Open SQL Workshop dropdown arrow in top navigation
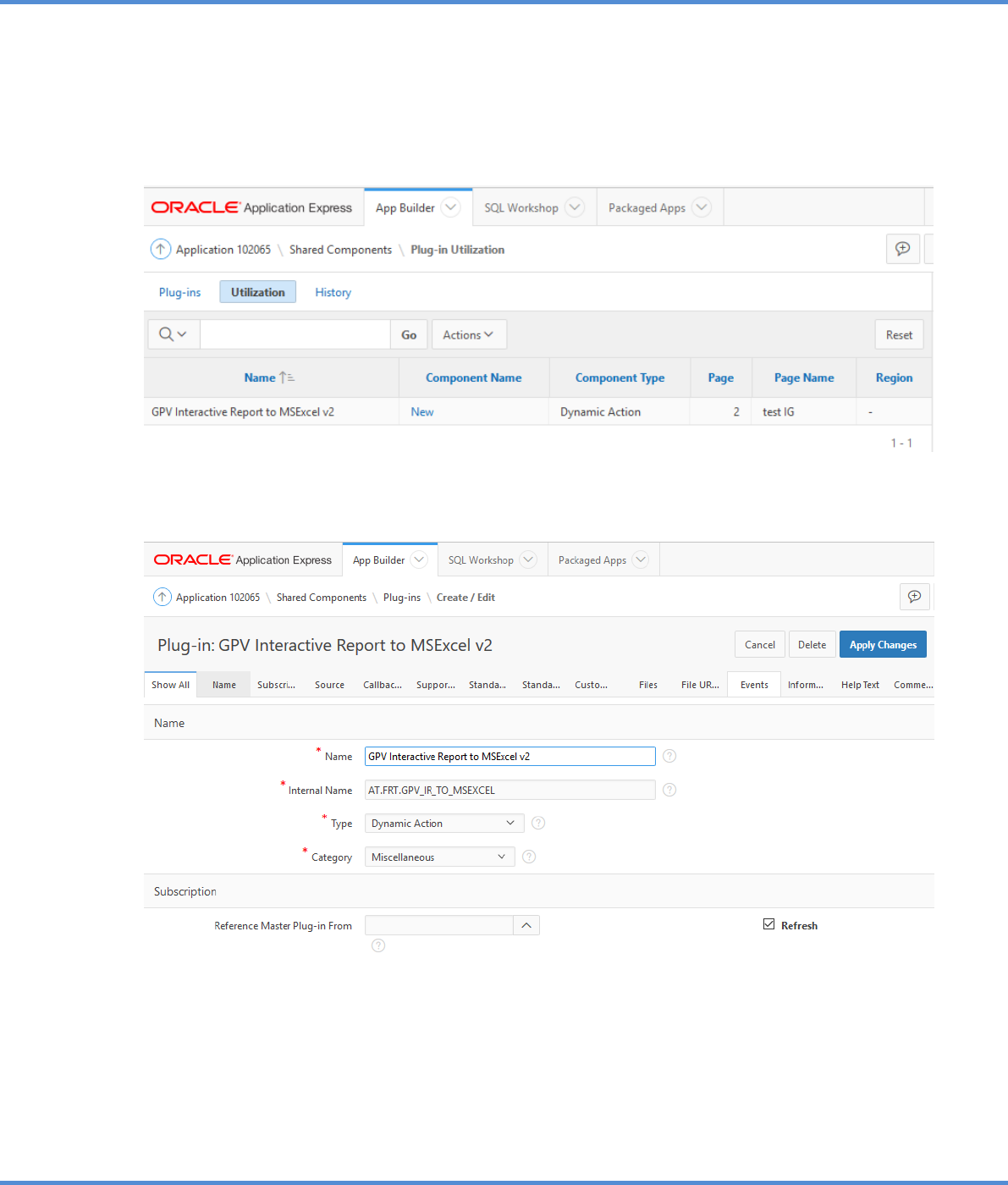The image size is (1008, 1185). [575, 207]
